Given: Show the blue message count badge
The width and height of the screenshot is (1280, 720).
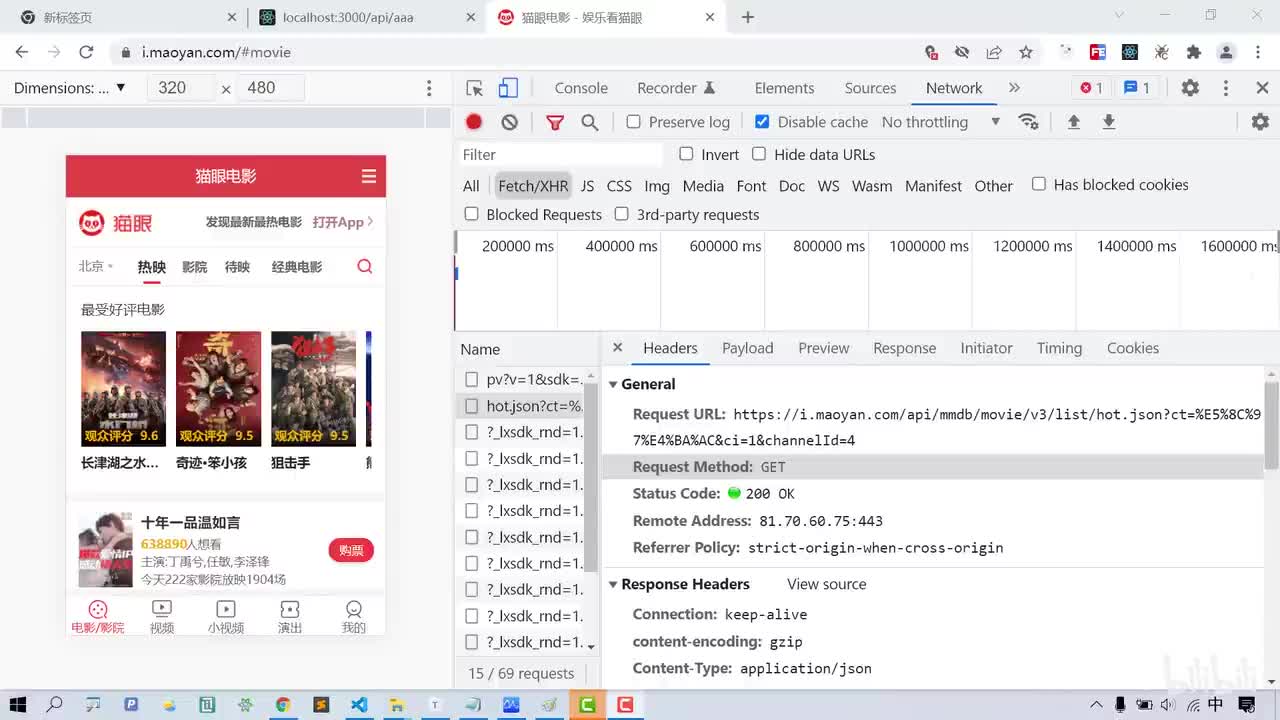Looking at the screenshot, I should (1137, 88).
